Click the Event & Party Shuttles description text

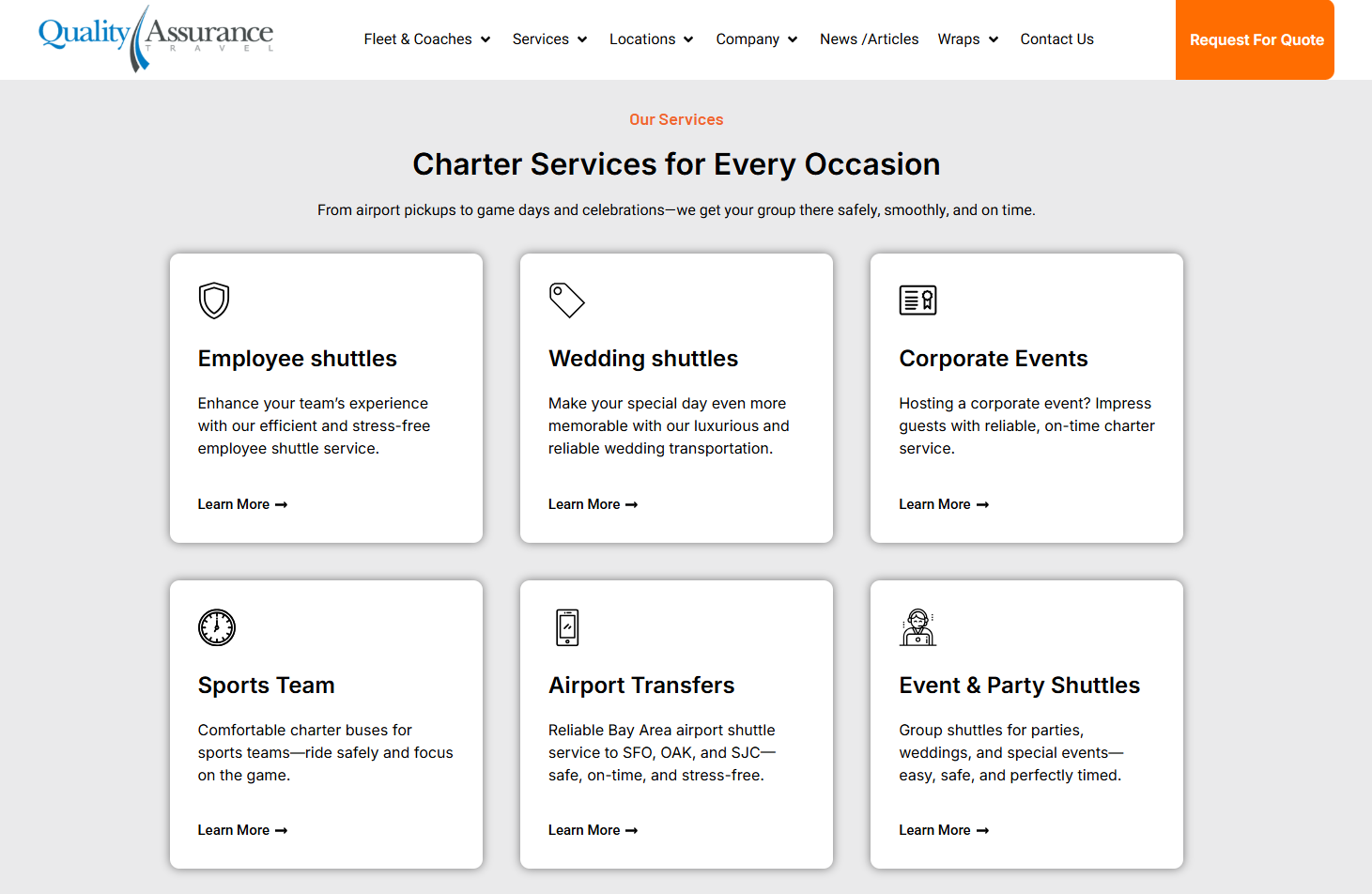(1011, 753)
